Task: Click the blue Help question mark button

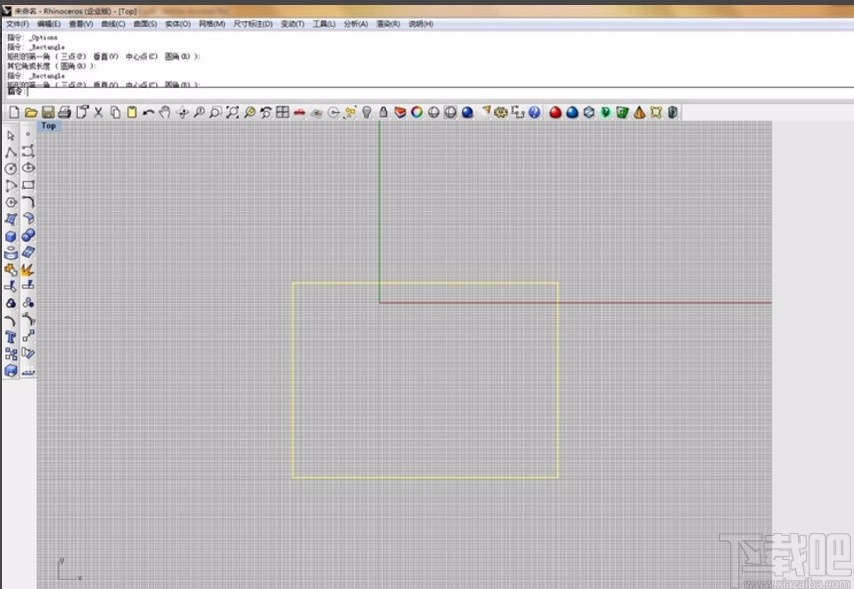Action: (x=534, y=112)
